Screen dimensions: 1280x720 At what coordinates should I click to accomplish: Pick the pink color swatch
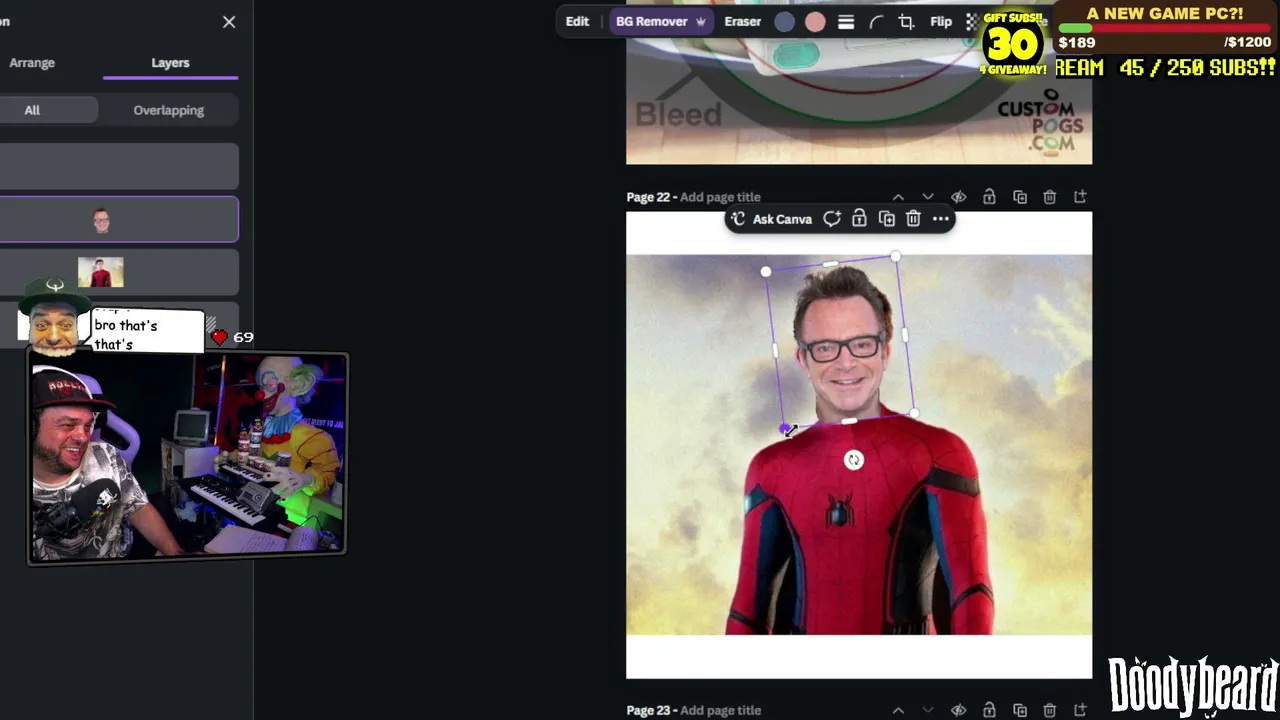point(815,22)
